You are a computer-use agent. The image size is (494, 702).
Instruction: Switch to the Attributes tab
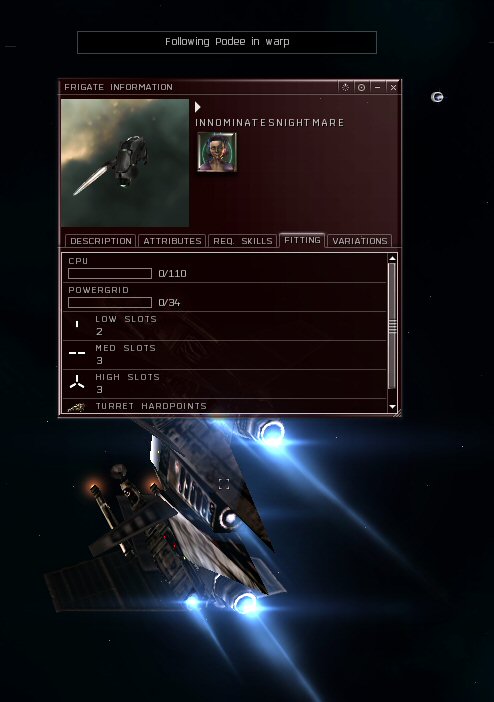[172, 241]
